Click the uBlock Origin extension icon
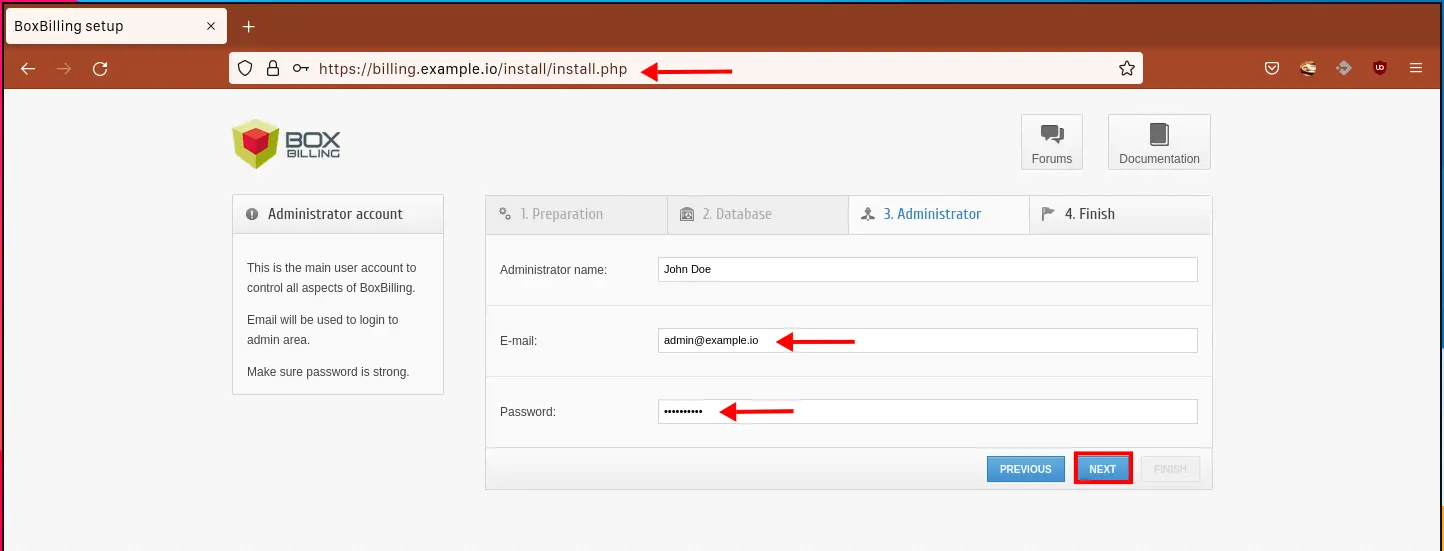1444x551 pixels. (1380, 68)
